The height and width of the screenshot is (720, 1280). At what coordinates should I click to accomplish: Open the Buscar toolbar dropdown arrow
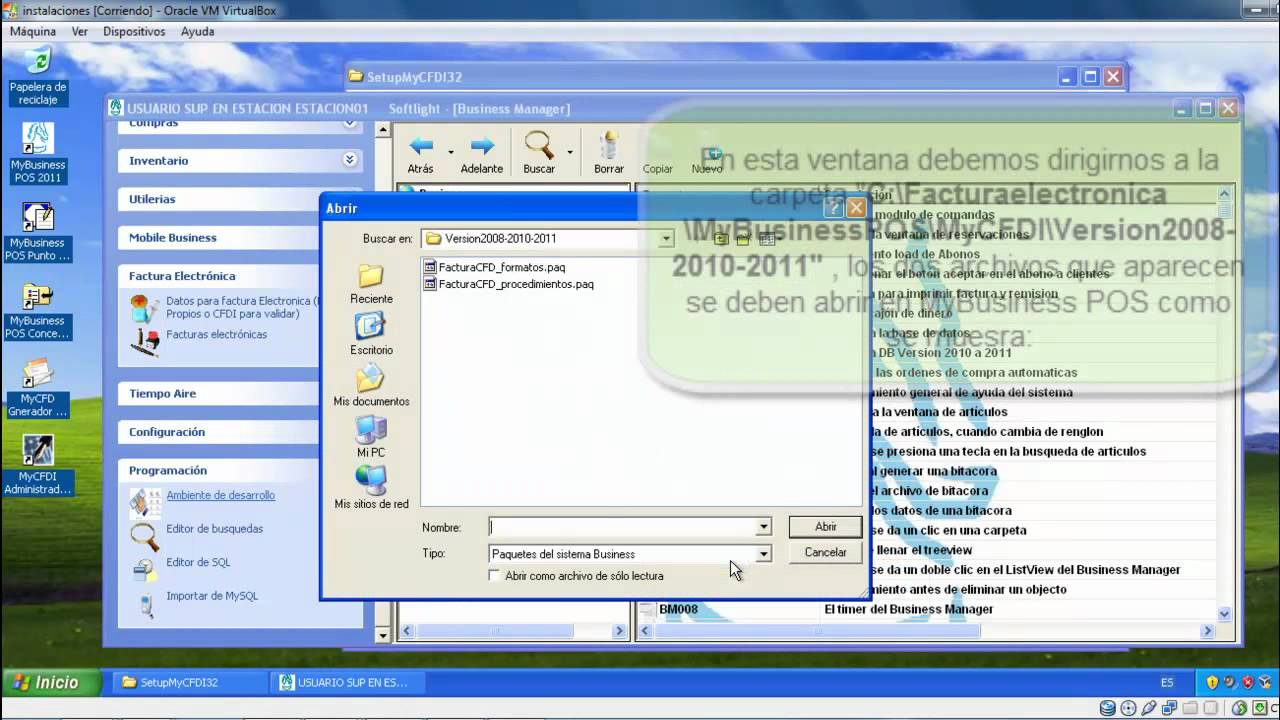click(x=570, y=152)
